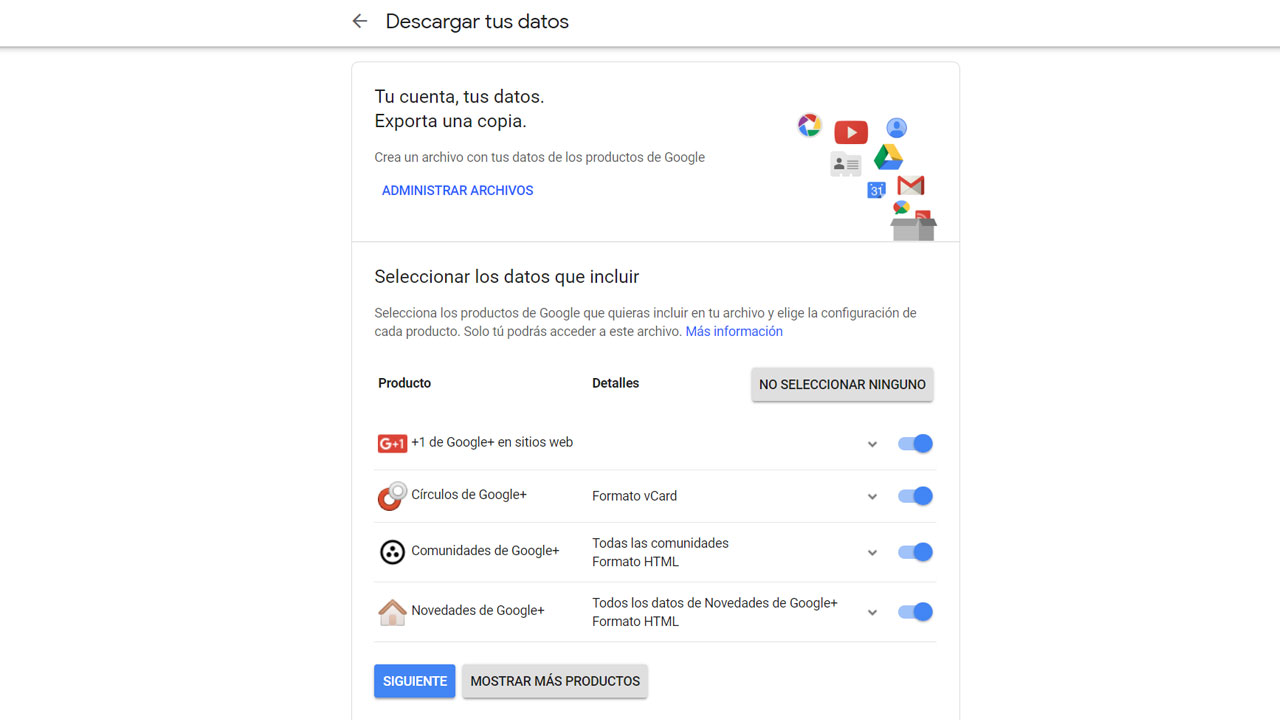
Task: Toggle off Comunidades de Google+
Action: [x=915, y=551]
